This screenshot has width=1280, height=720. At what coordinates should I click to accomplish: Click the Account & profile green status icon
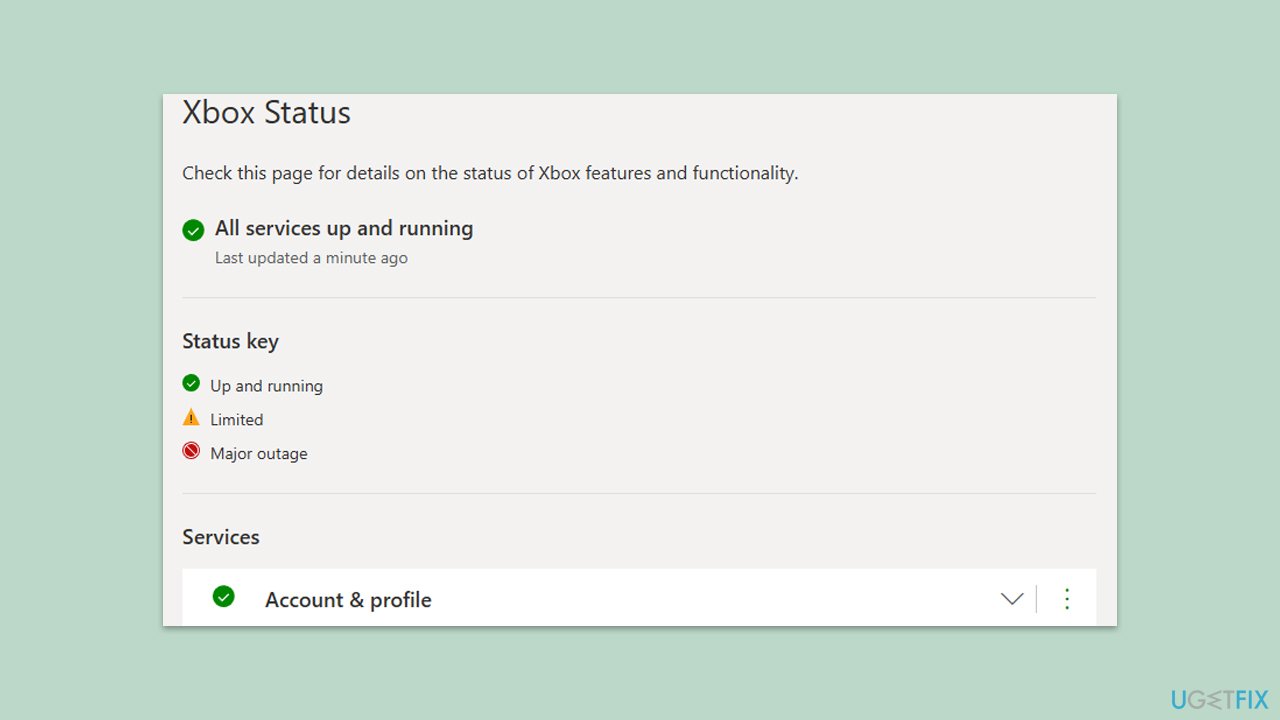click(224, 596)
